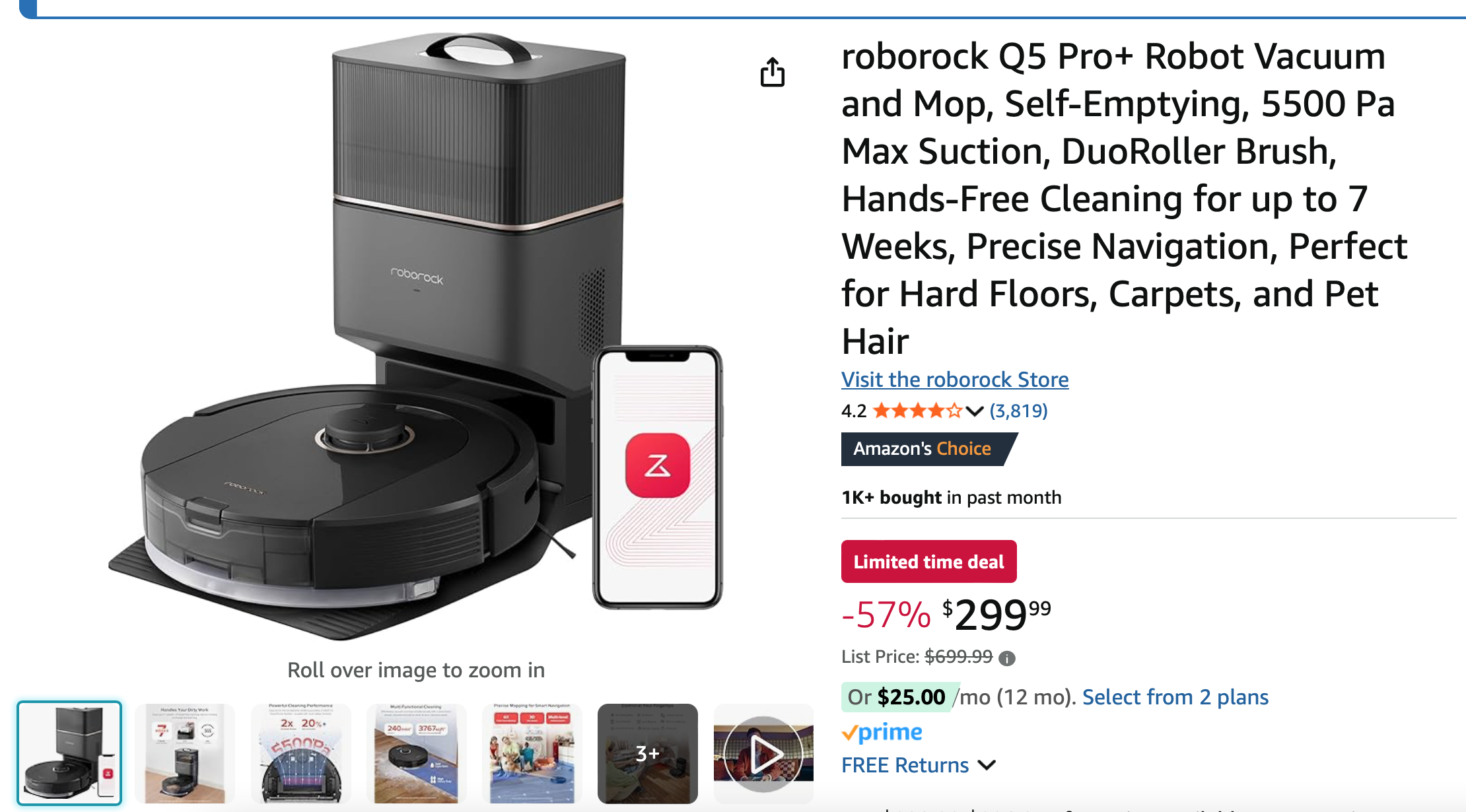View the 3,819 customer ratings

click(1018, 411)
